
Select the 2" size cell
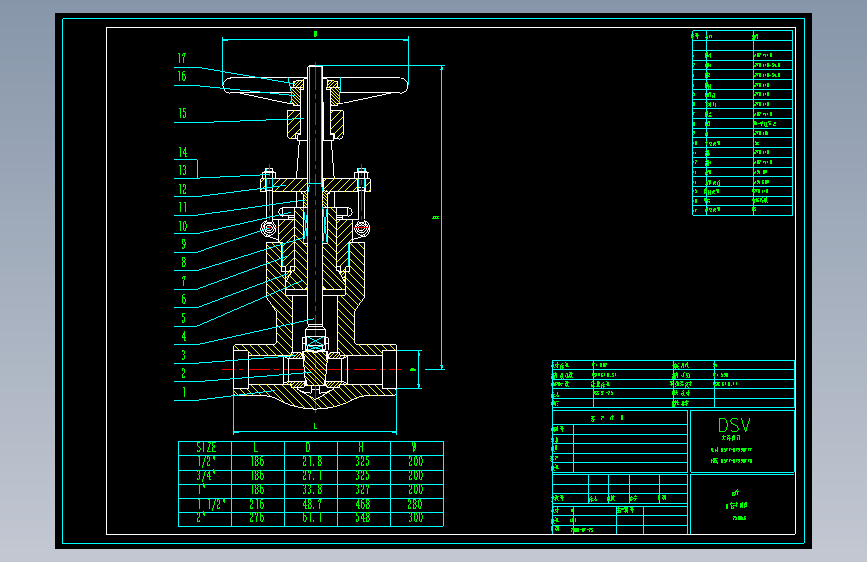coord(201,518)
